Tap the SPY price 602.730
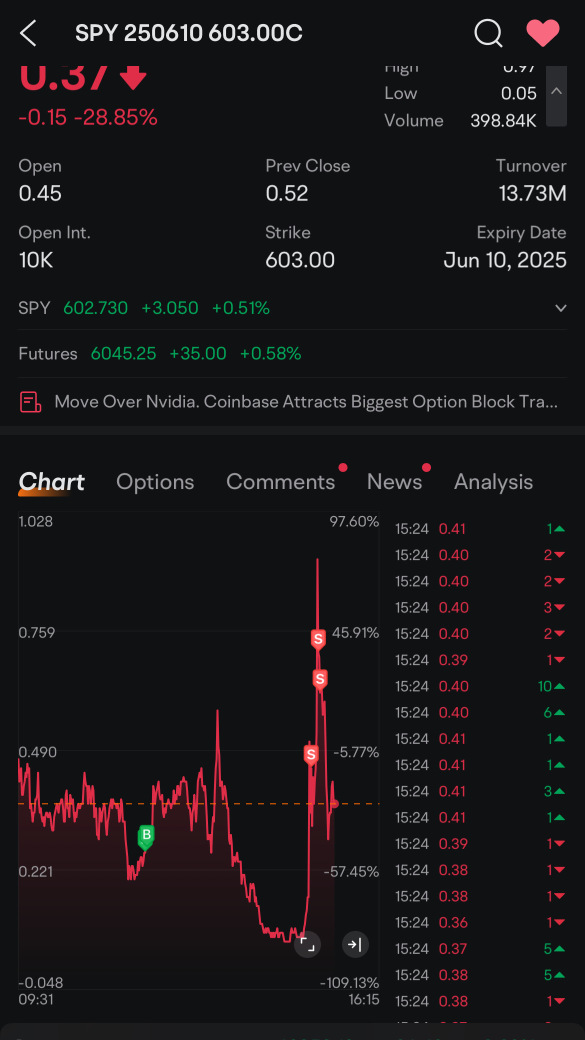The height and width of the screenshot is (1040, 585). 96,308
